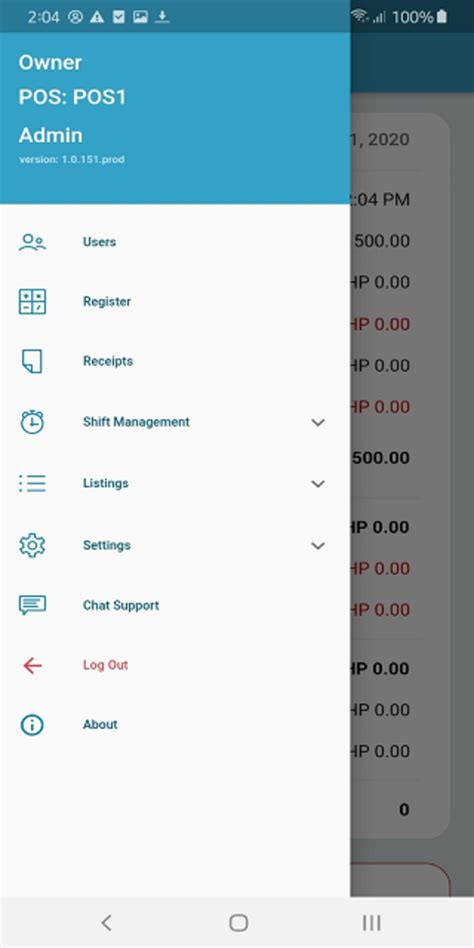The width and height of the screenshot is (474, 948).
Task: Open the Chat Support link
Action: (x=121, y=605)
